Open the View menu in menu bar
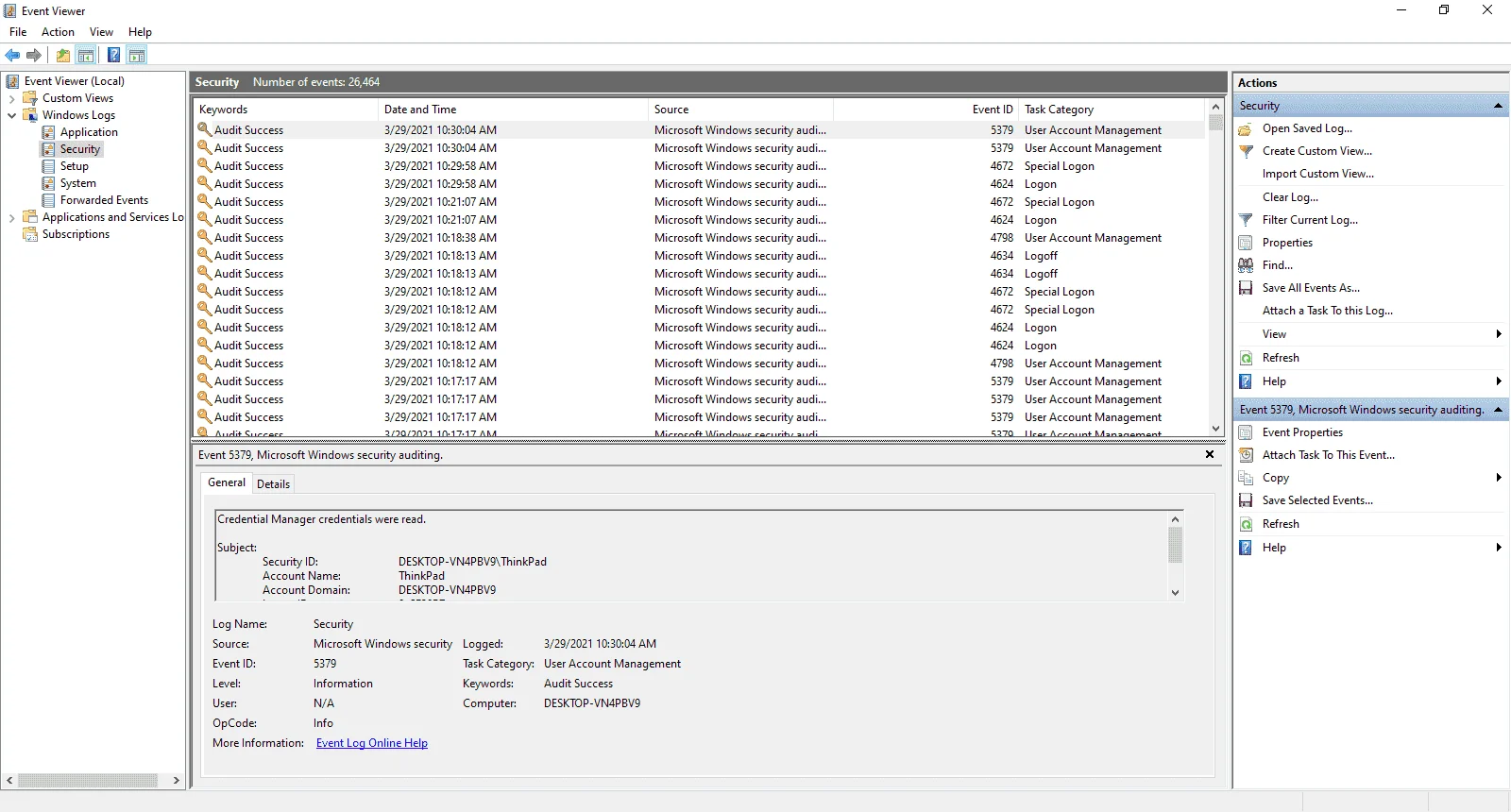 [x=101, y=32]
